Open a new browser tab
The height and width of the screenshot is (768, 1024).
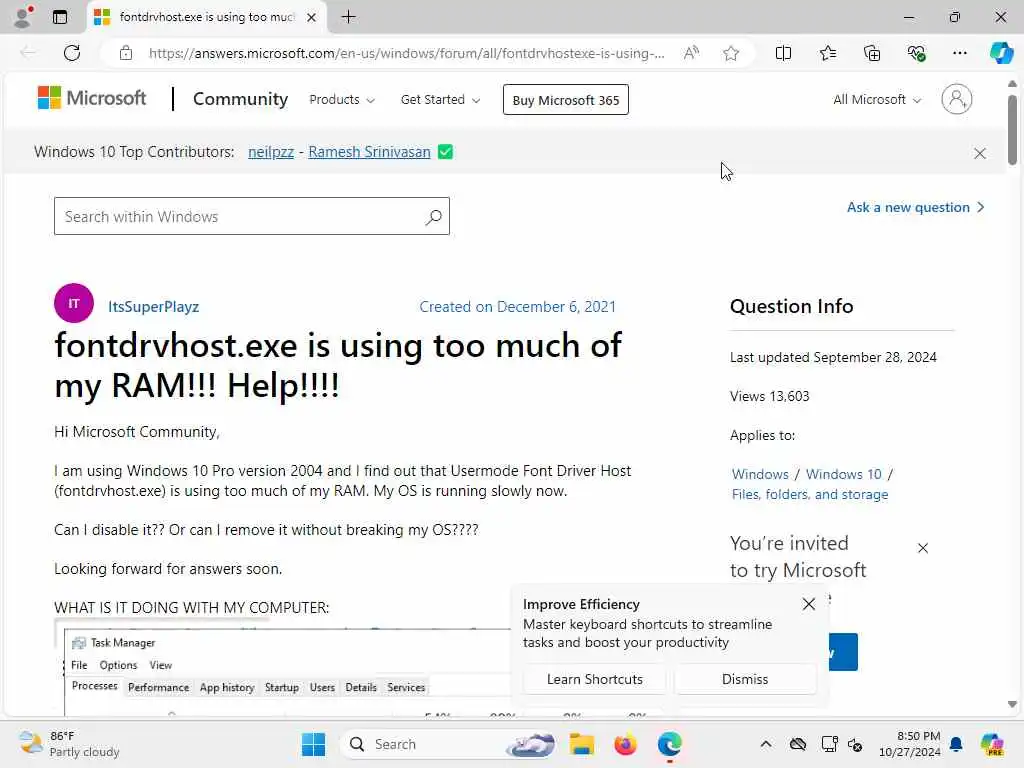point(349,17)
